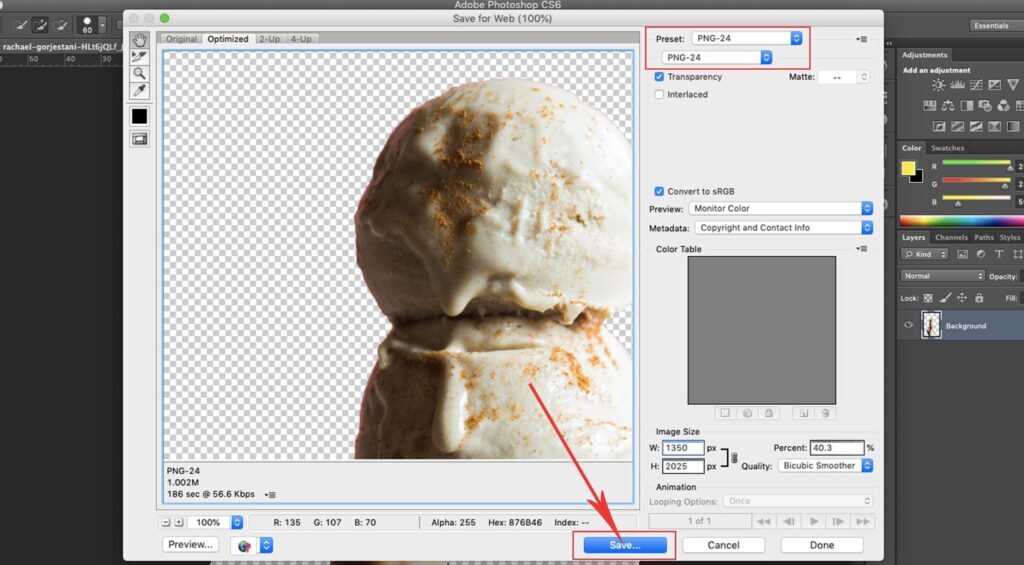Open the Preset PNG-24 dropdown
The width and height of the screenshot is (1024, 565).
click(x=747, y=38)
